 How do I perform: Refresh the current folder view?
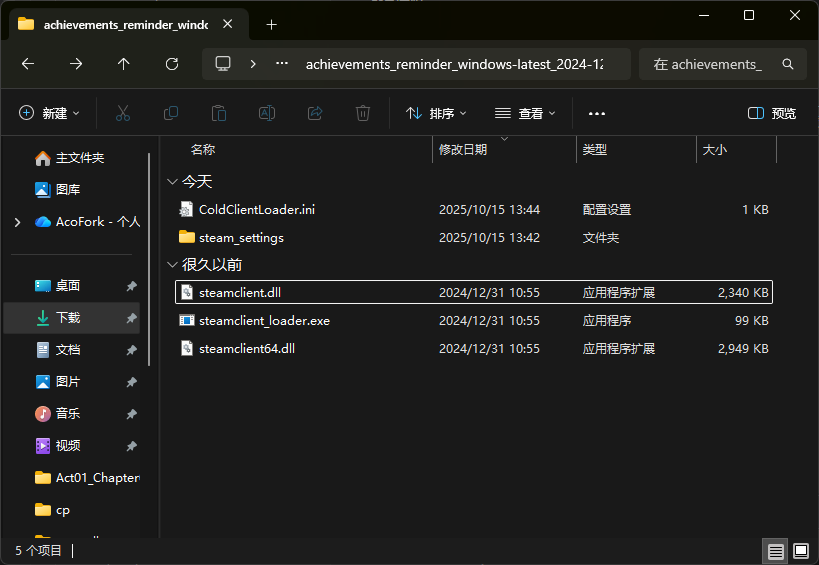tap(172, 64)
